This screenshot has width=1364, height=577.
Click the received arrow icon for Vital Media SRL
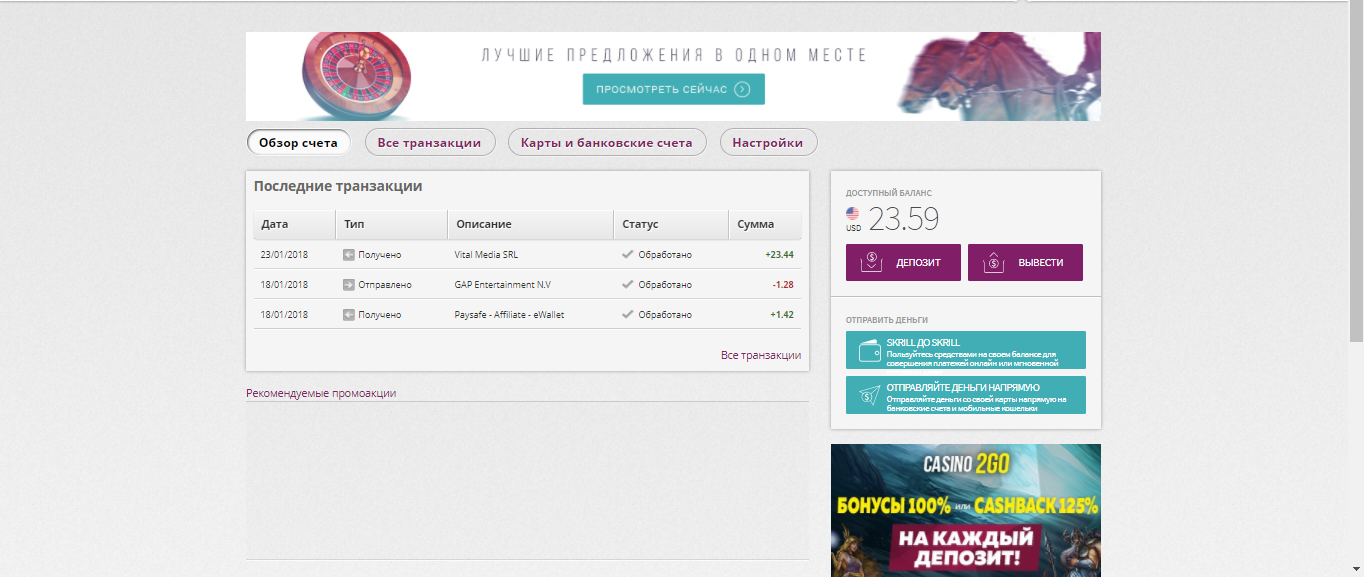click(349, 254)
